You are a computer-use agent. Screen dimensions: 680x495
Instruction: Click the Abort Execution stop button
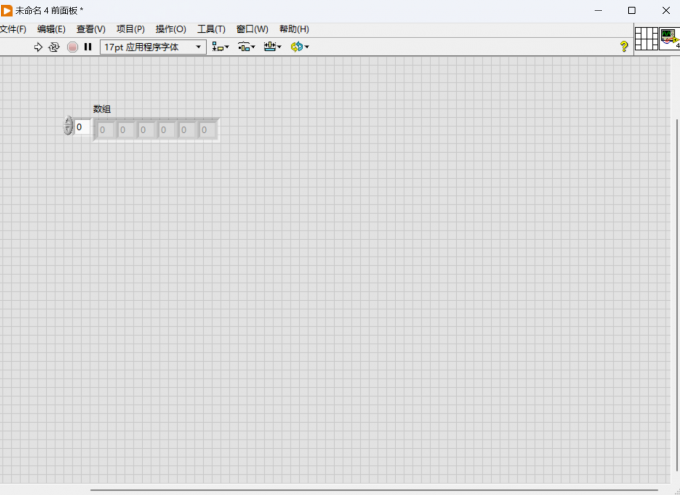(x=72, y=47)
